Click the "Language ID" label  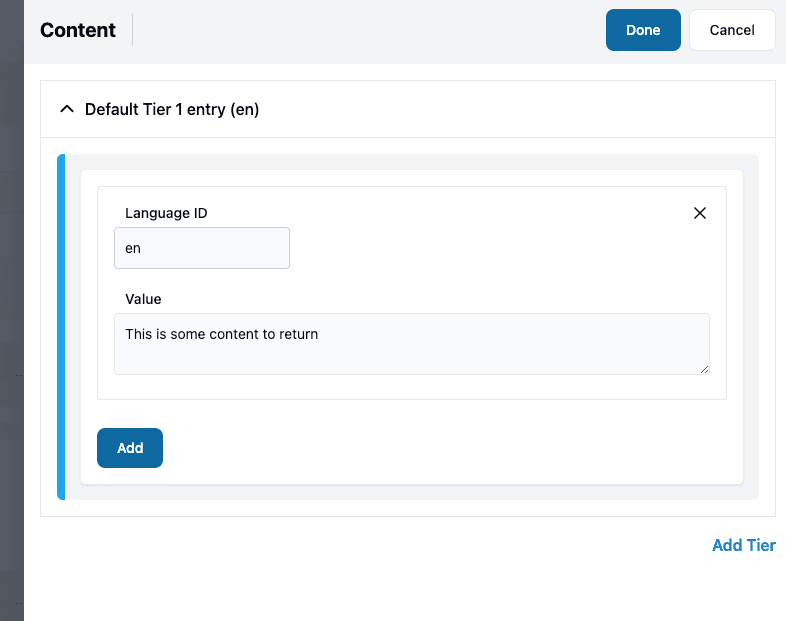point(166,213)
